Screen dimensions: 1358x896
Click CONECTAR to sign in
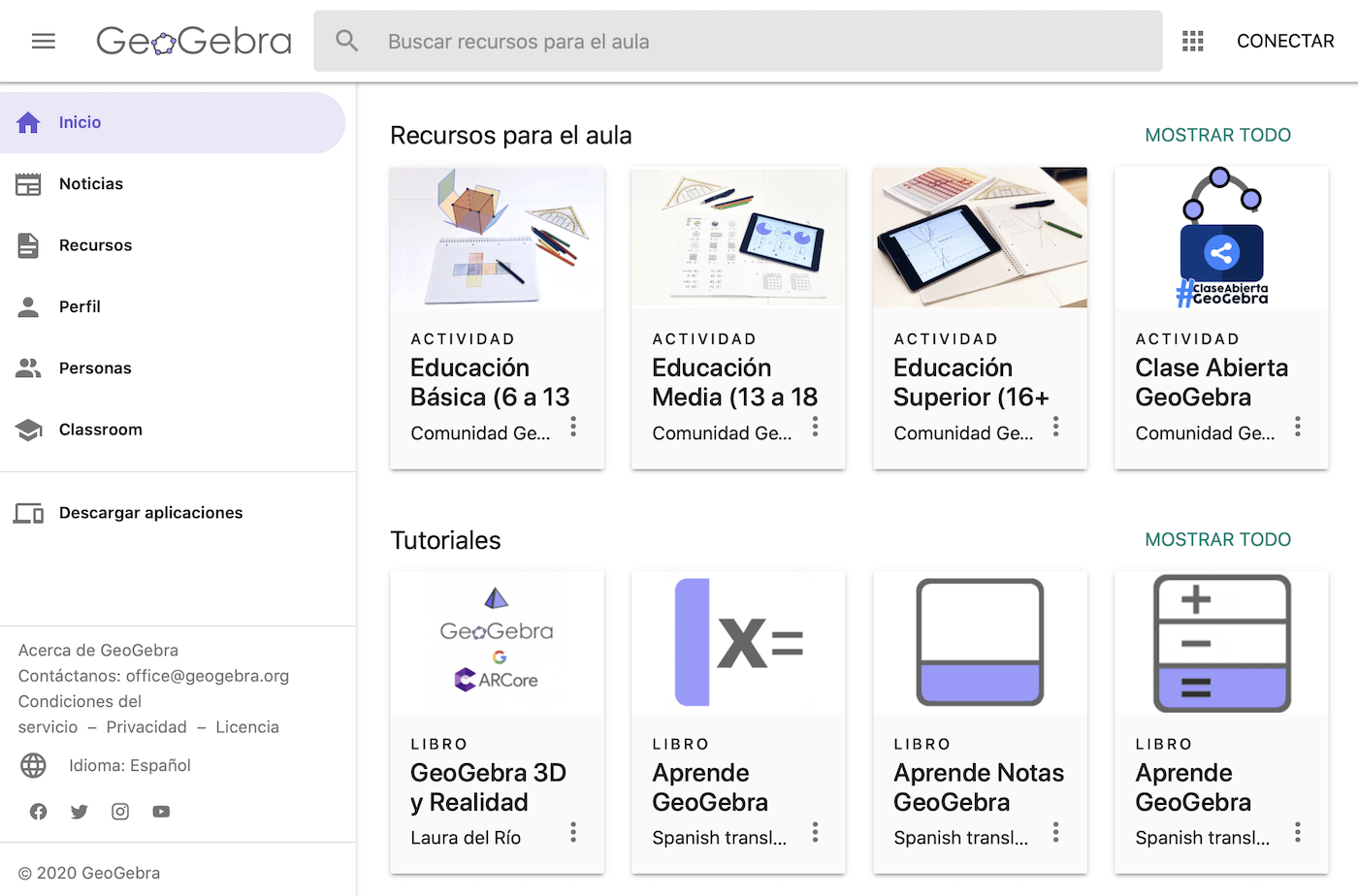(x=1285, y=41)
